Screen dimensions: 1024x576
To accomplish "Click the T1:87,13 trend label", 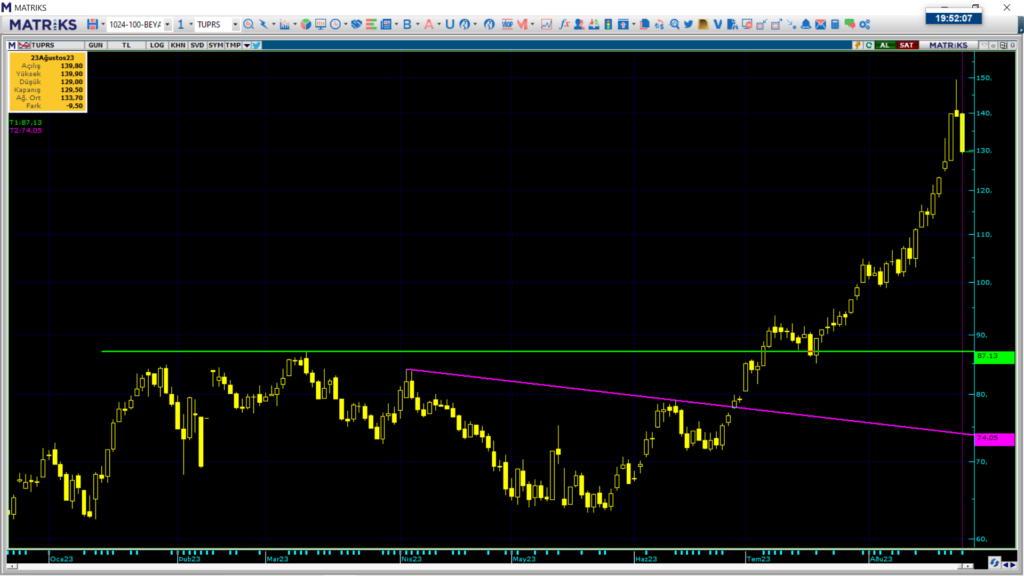I will pos(25,122).
